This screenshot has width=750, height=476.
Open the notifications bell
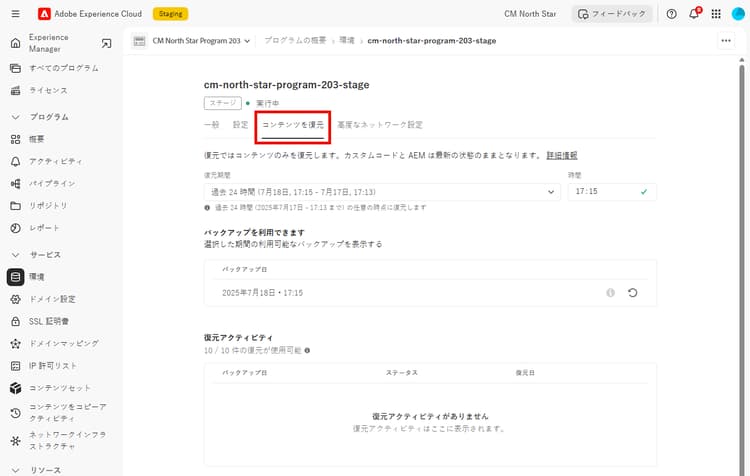[x=694, y=14]
